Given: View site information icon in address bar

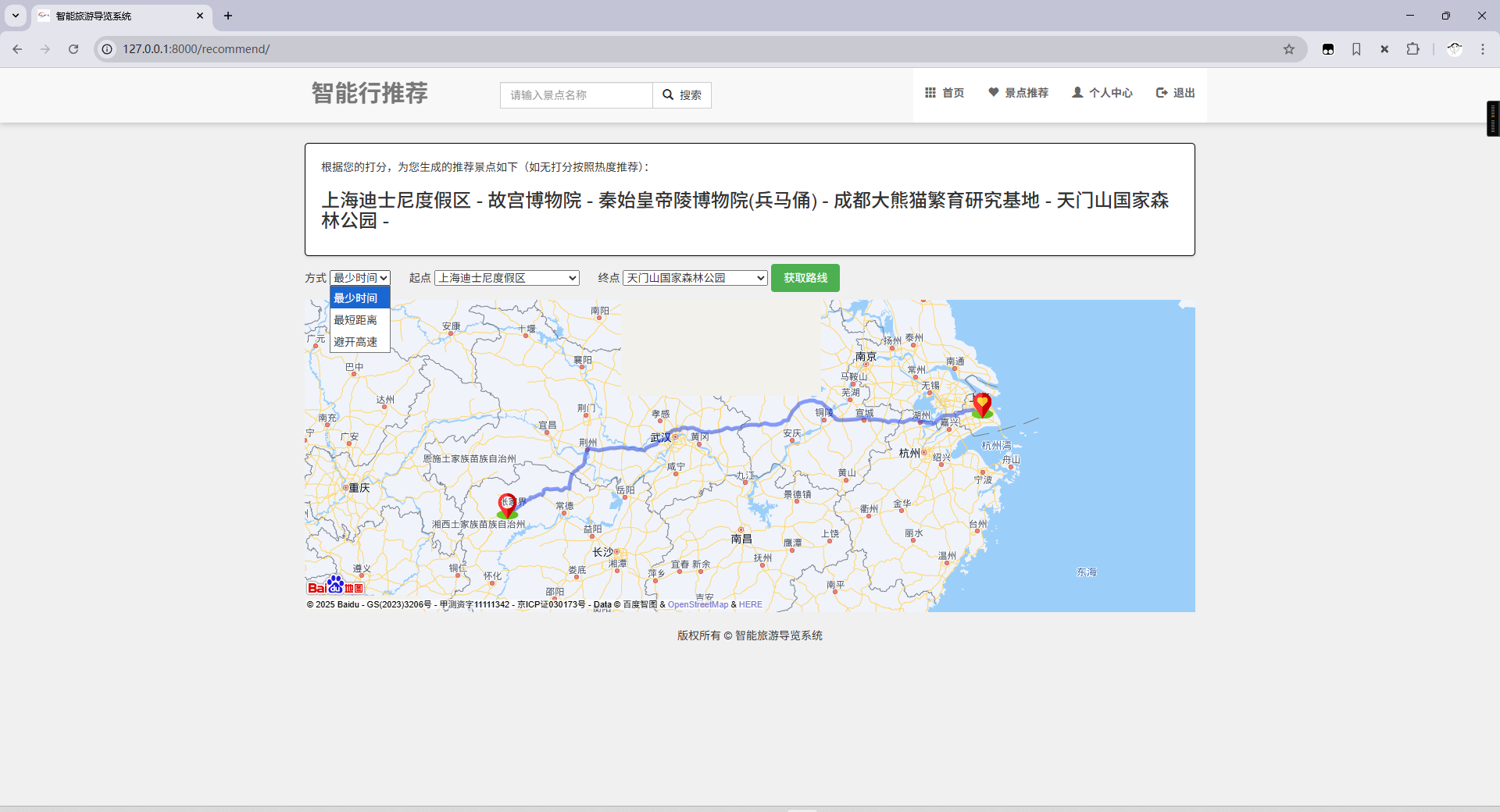Looking at the screenshot, I should [x=108, y=49].
